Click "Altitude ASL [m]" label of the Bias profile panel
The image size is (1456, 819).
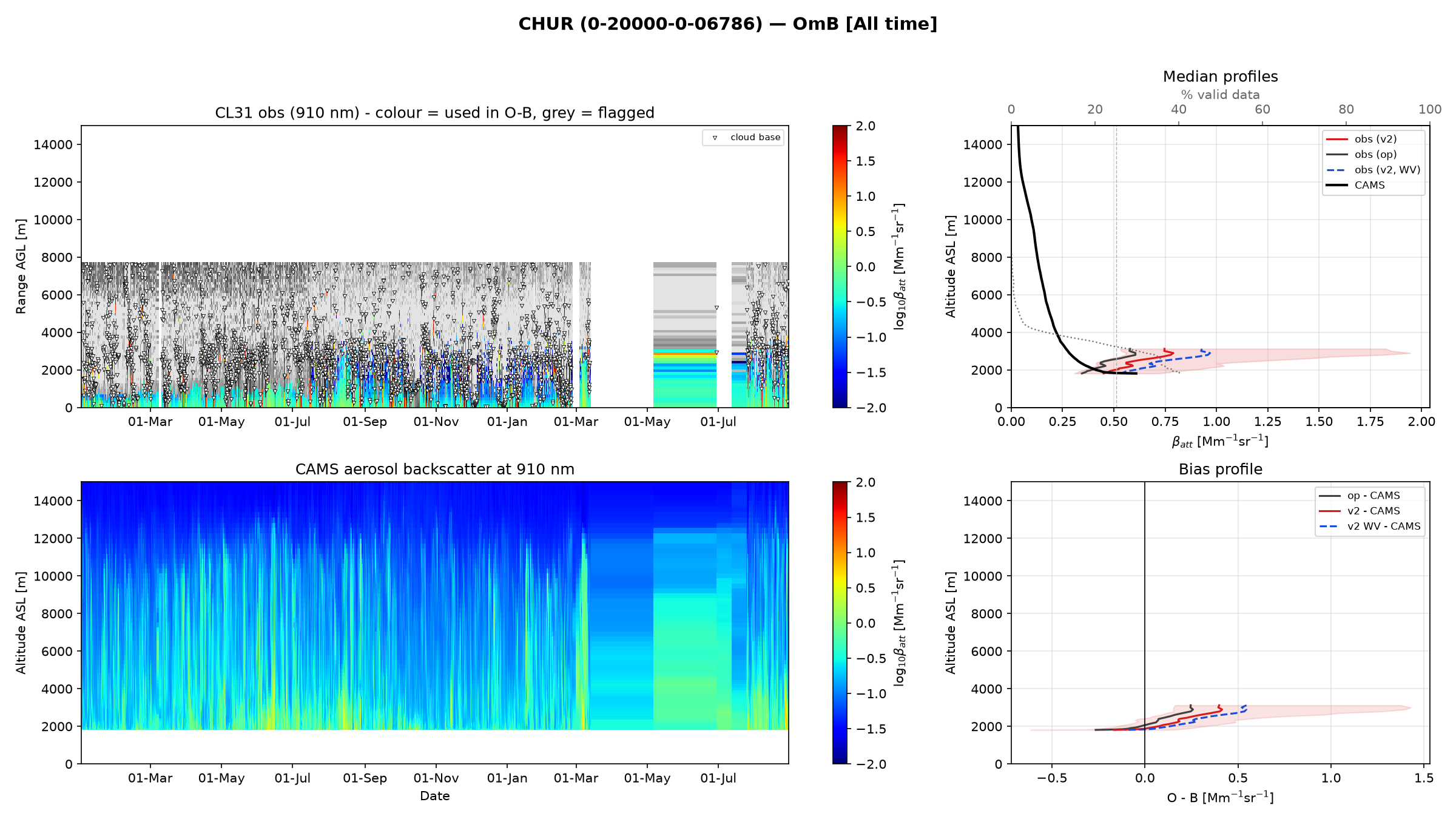coord(951,623)
